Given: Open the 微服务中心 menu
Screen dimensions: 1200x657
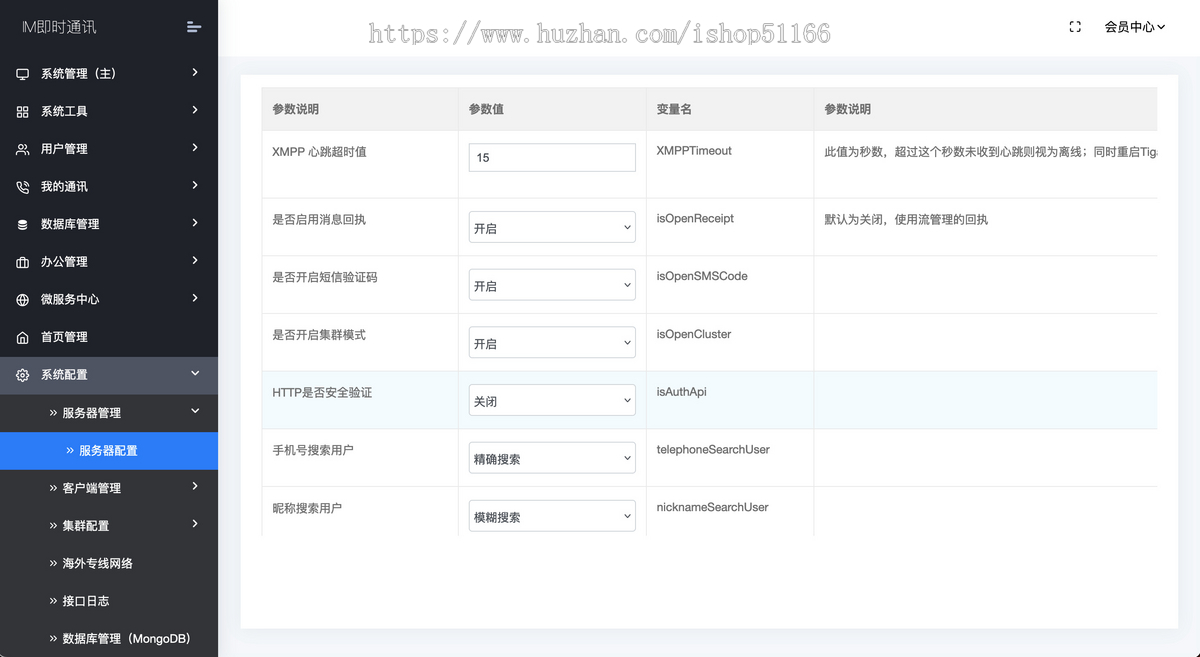Looking at the screenshot, I should tap(109, 300).
